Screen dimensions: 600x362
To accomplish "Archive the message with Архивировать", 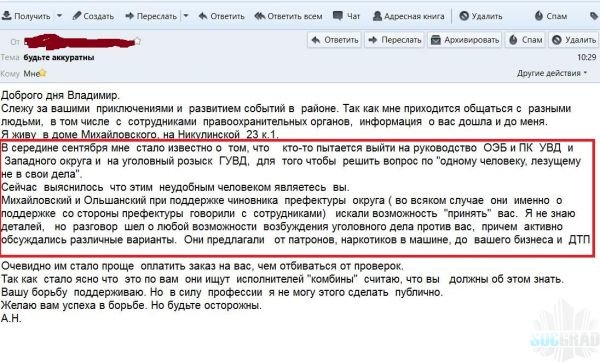I will point(465,40).
